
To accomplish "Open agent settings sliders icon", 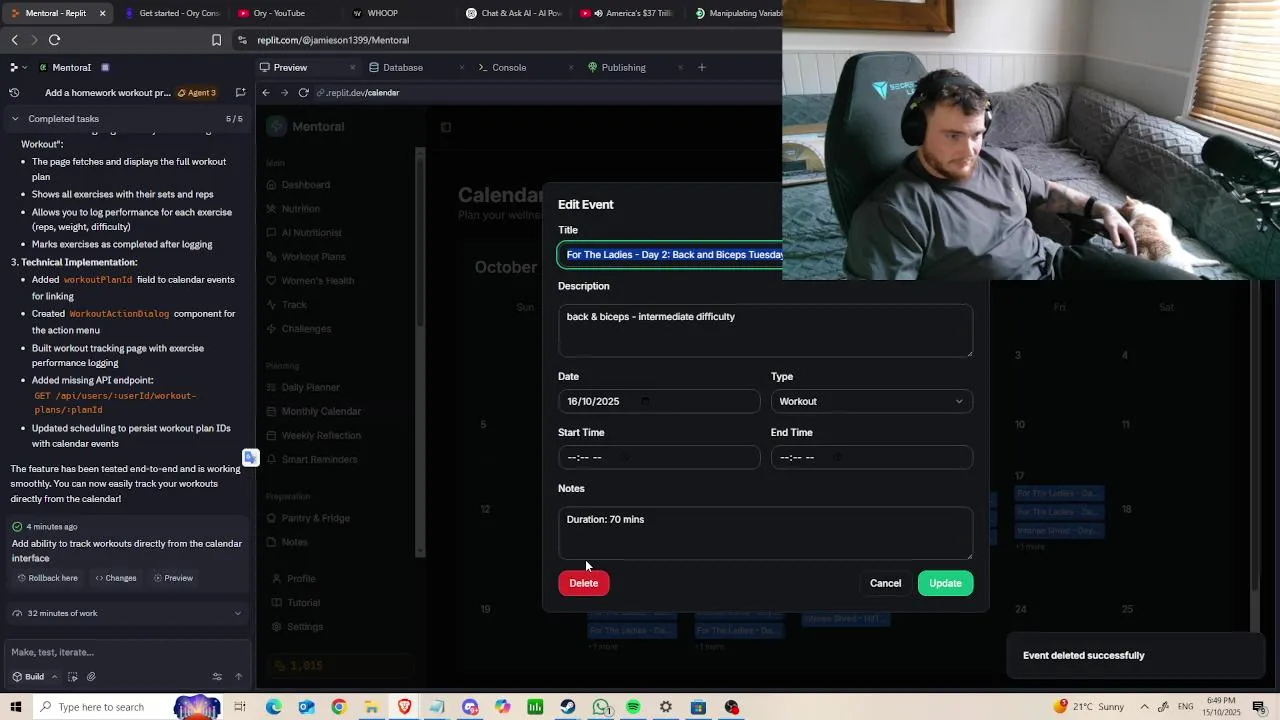I will click(217, 677).
